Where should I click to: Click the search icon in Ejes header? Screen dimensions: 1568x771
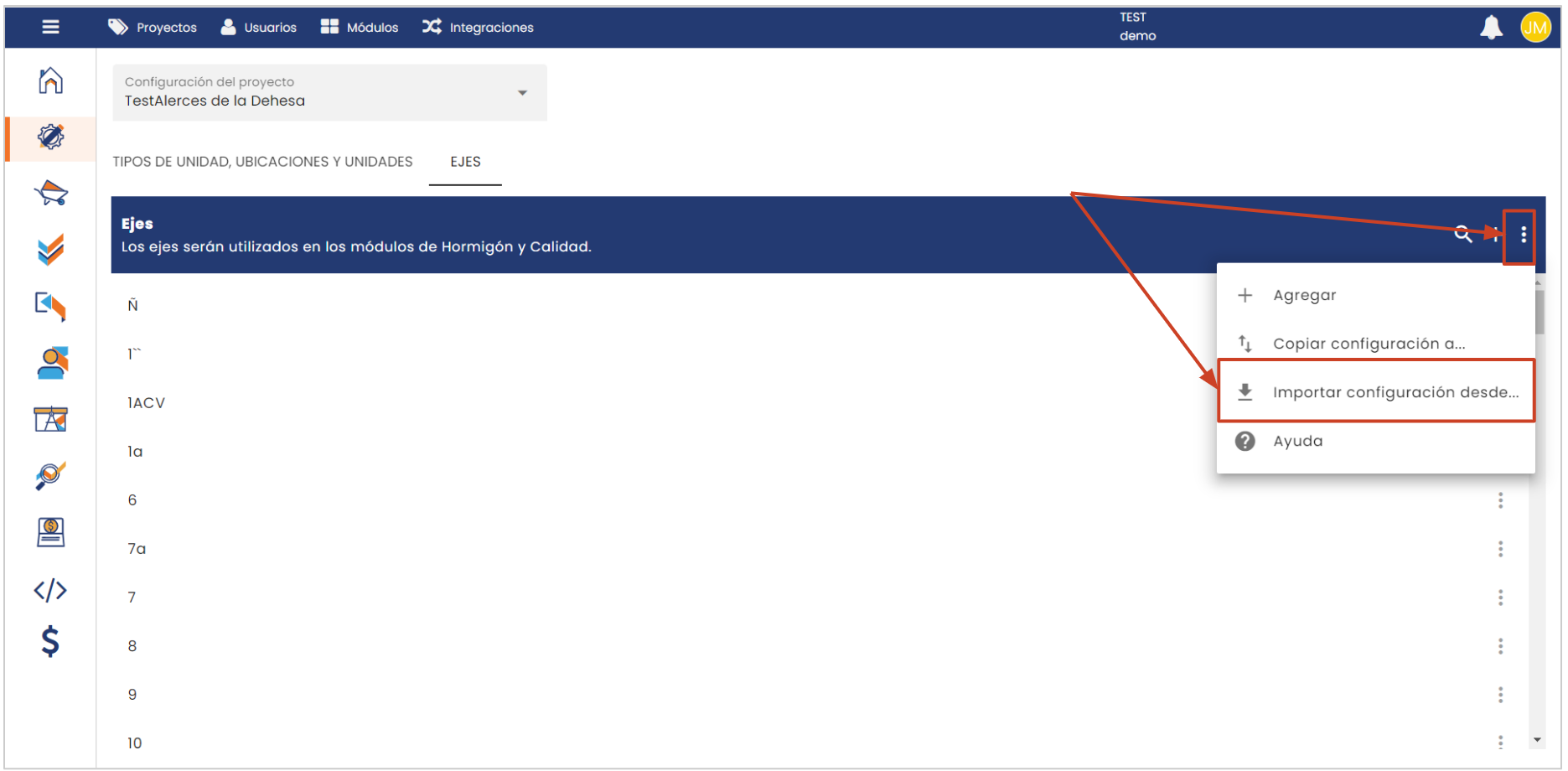pos(1462,235)
